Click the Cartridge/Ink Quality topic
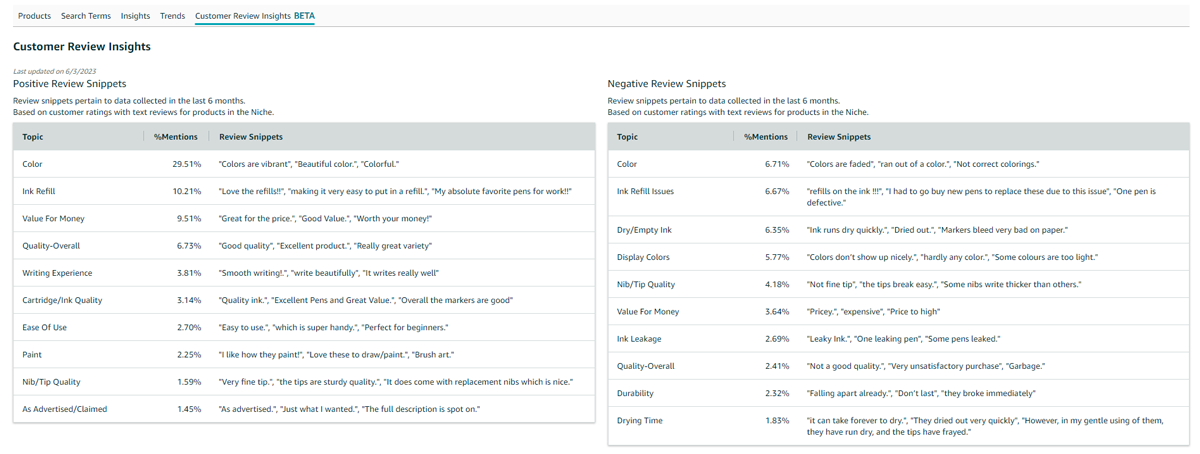1200x454 pixels. pos(62,300)
